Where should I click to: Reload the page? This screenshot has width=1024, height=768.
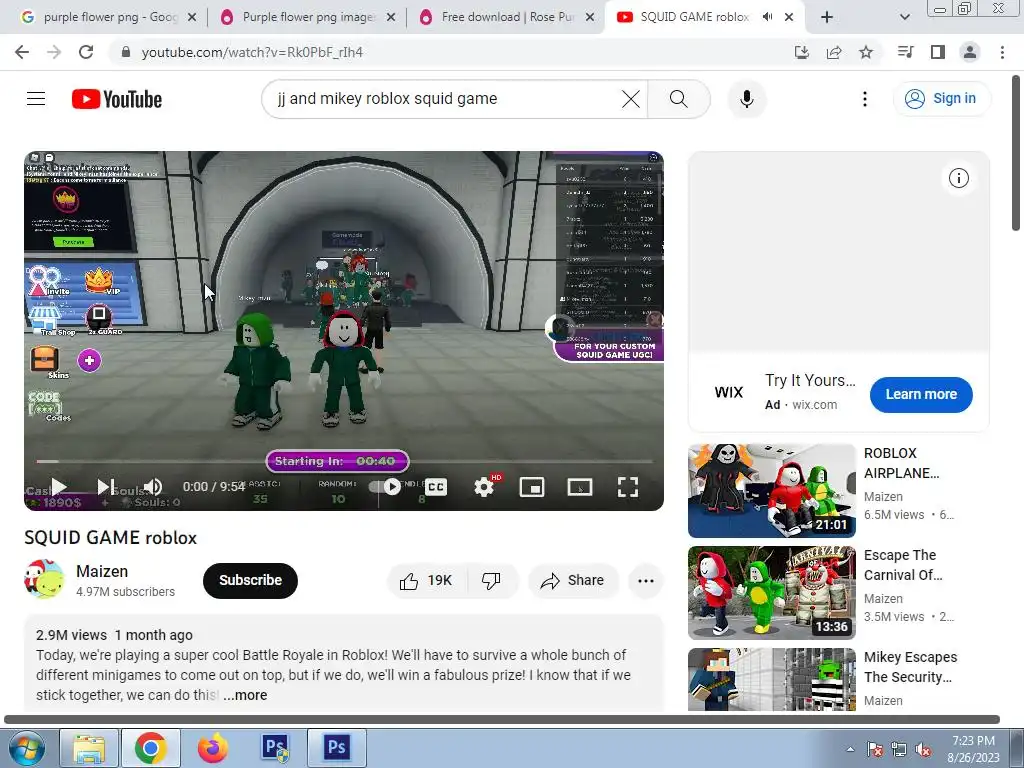[86, 52]
